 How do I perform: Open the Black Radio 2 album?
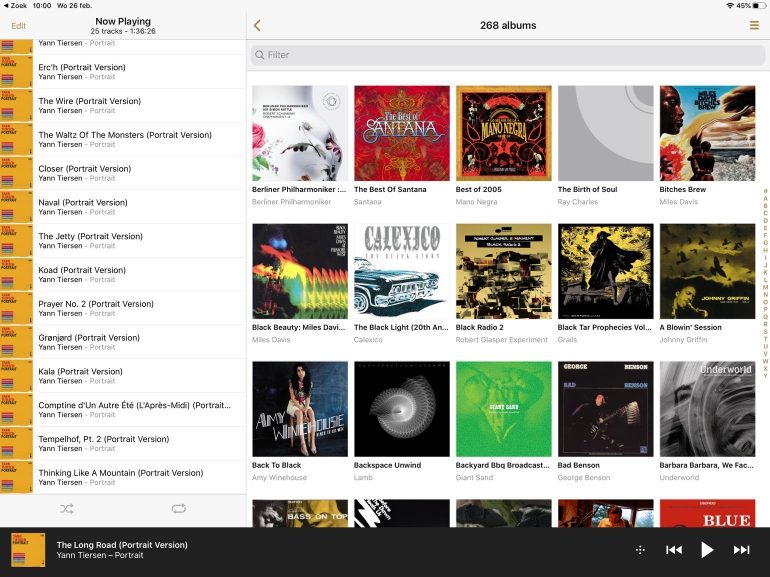pyautogui.click(x=503, y=271)
